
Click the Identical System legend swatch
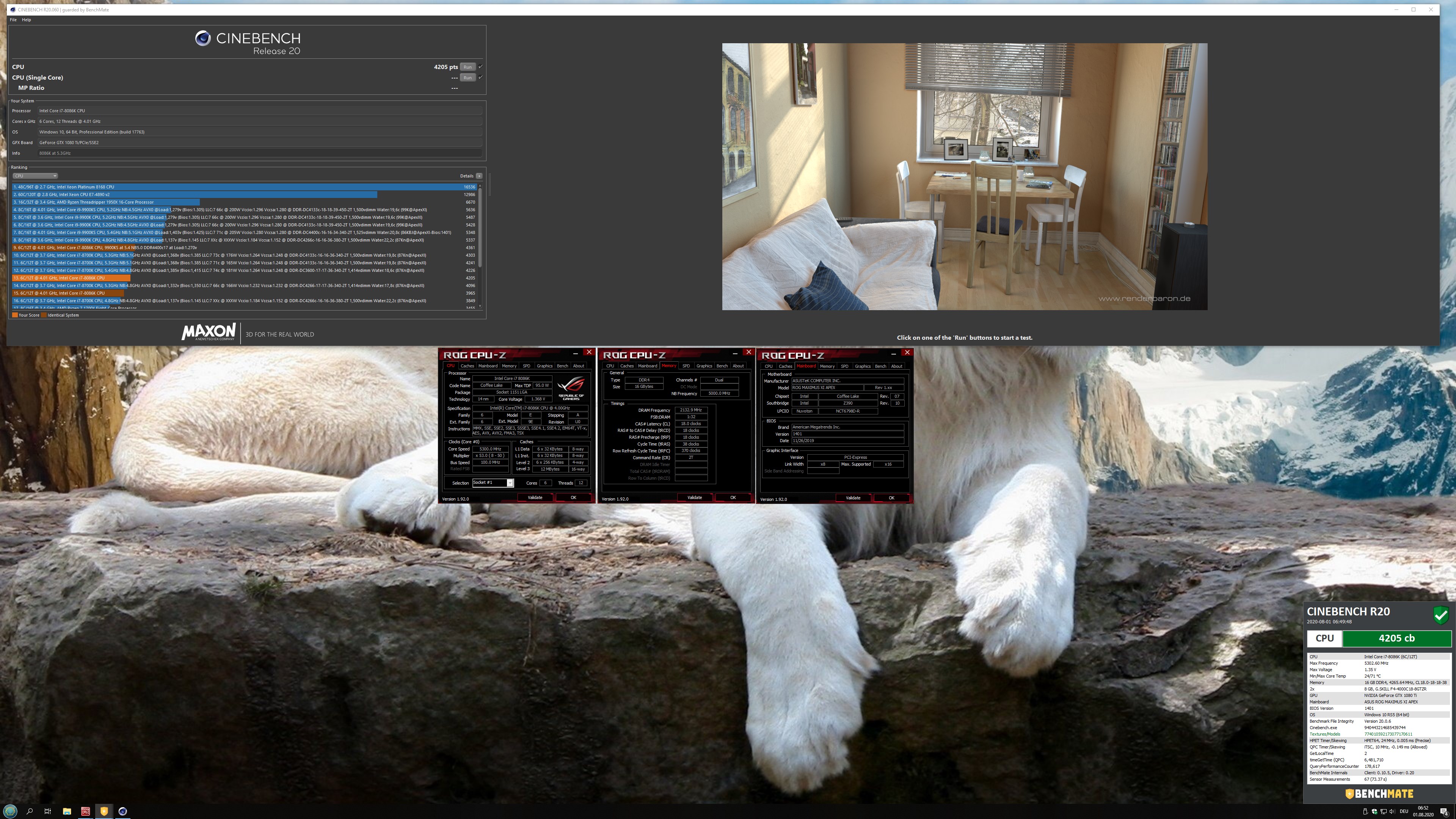[x=44, y=315]
